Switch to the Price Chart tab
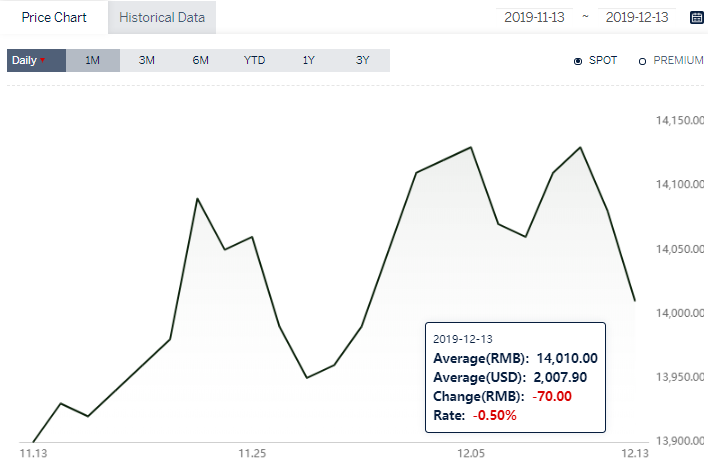 click(x=54, y=17)
